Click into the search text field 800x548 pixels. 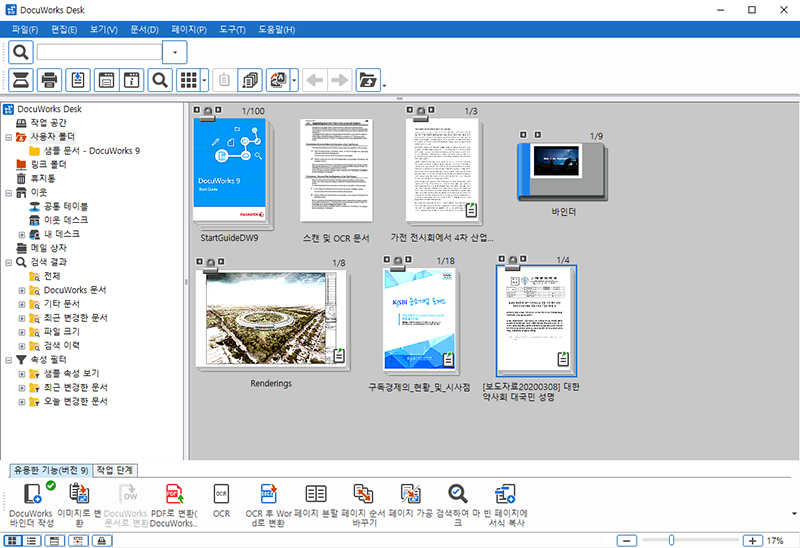pyautogui.click(x=99, y=52)
